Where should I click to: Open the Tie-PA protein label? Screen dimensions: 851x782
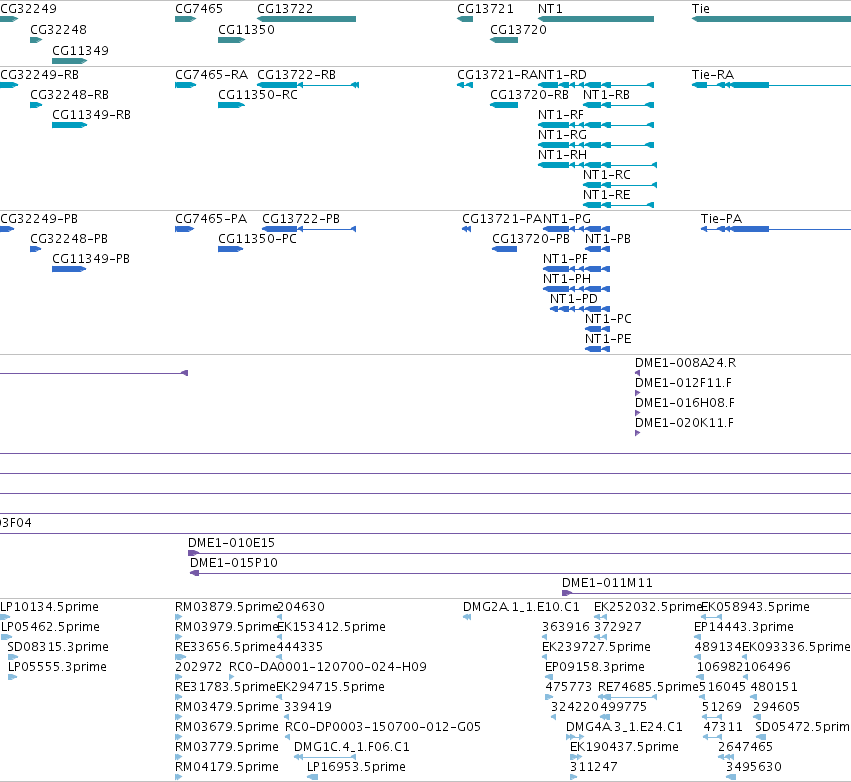[721, 219]
